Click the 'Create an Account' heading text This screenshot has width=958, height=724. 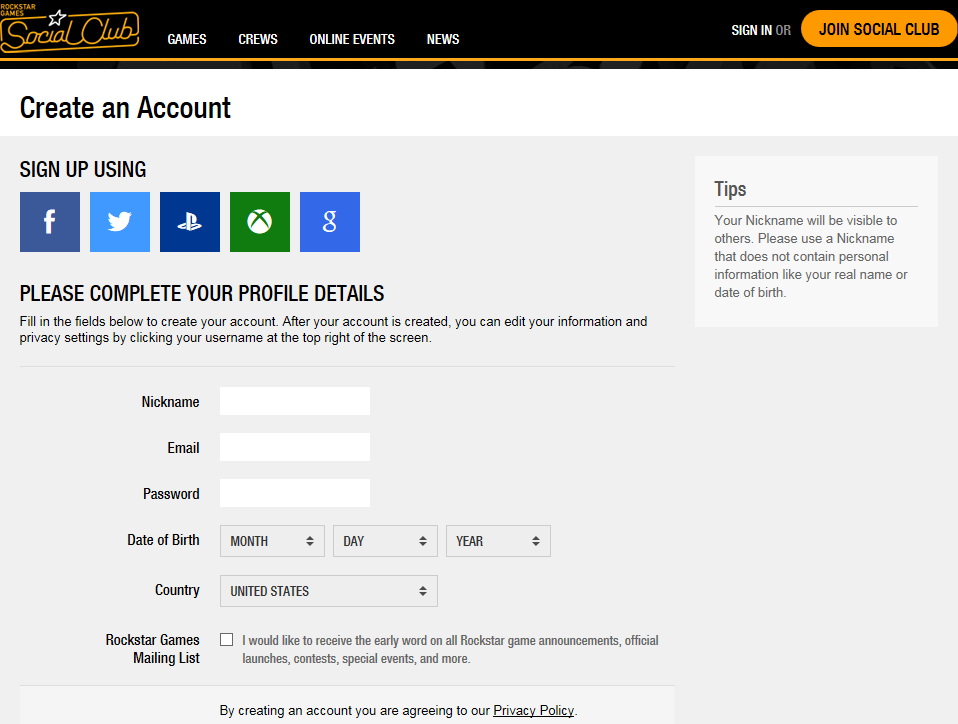point(125,108)
